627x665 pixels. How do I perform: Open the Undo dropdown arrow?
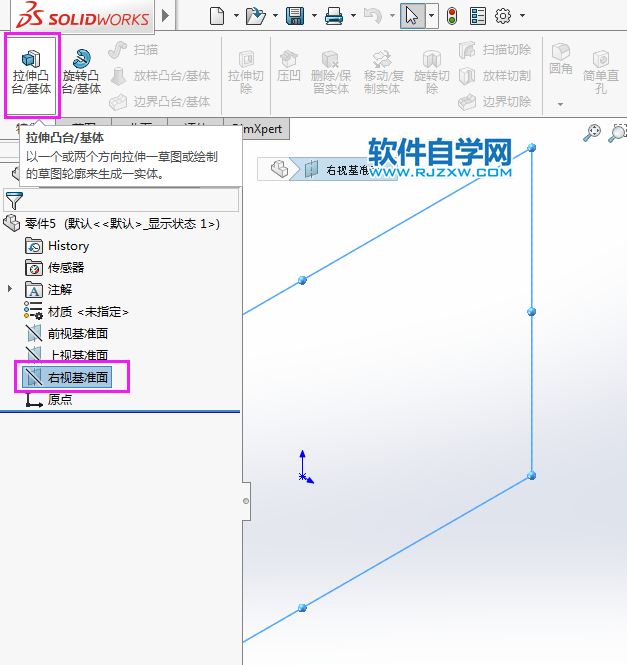392,16
